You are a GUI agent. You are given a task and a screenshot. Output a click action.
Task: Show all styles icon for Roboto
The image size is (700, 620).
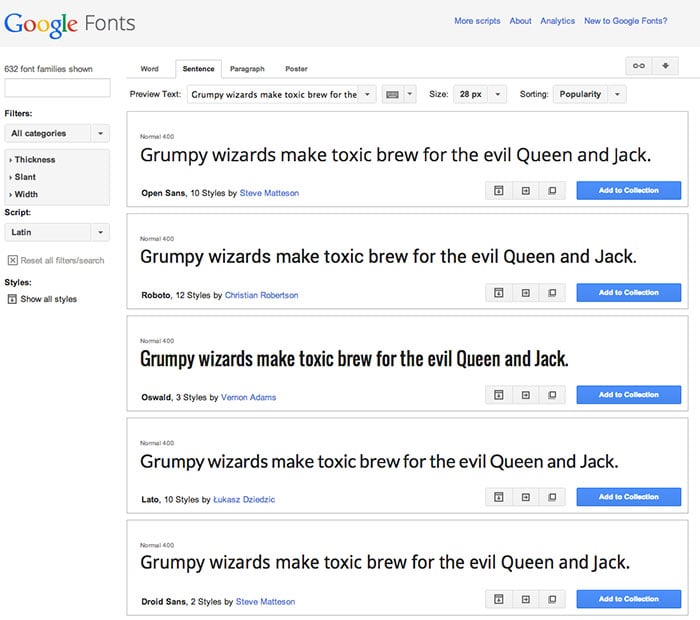coord(499,293)
